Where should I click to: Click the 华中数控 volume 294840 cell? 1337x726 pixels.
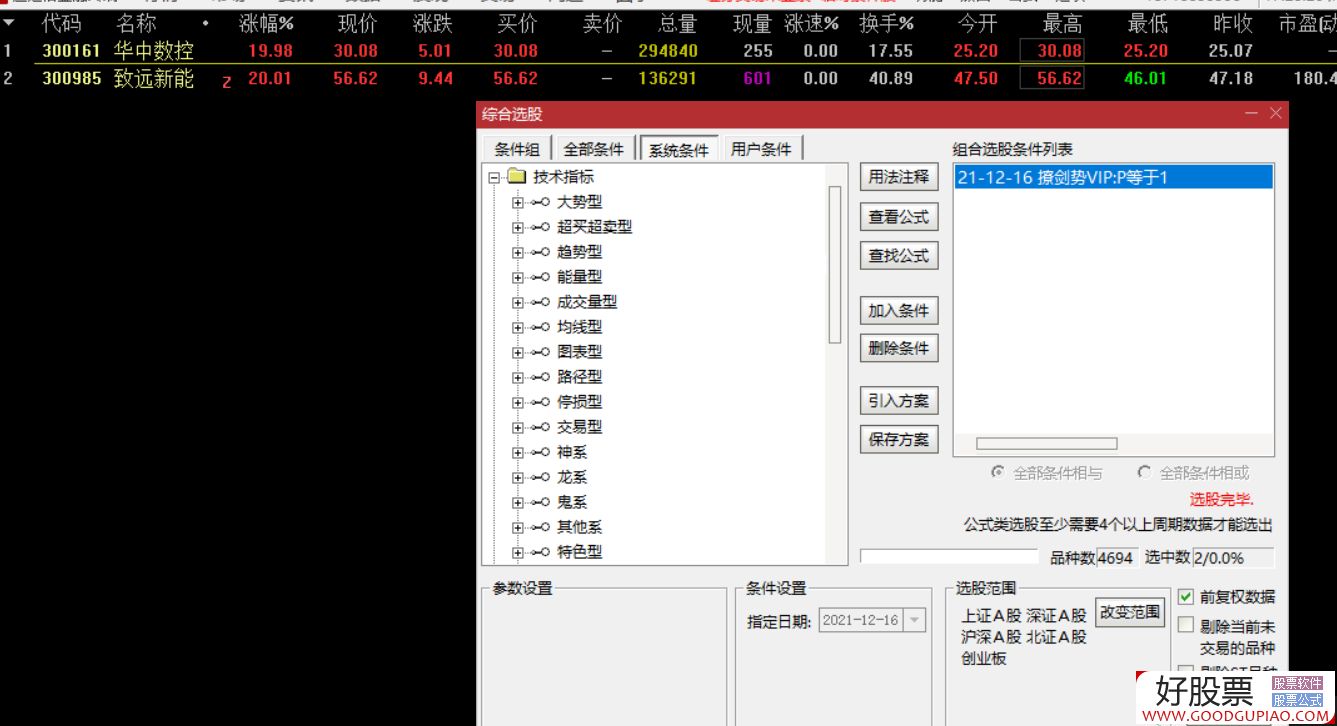click(x=668, y=50)
